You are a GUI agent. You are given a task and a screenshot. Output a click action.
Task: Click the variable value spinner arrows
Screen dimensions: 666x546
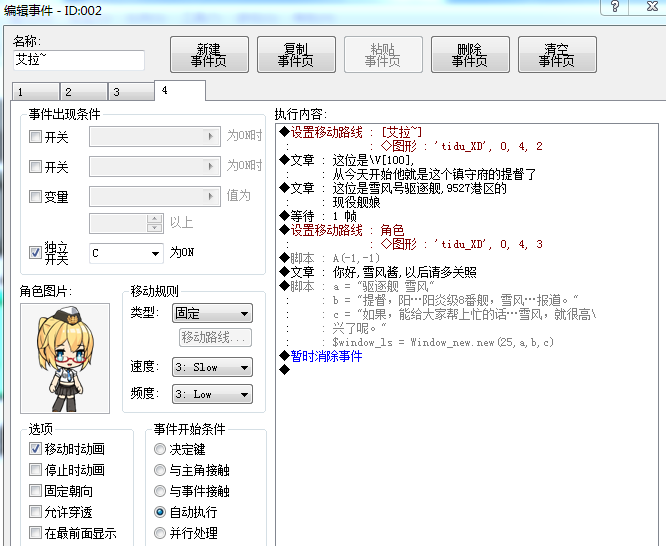coord(155,223)
